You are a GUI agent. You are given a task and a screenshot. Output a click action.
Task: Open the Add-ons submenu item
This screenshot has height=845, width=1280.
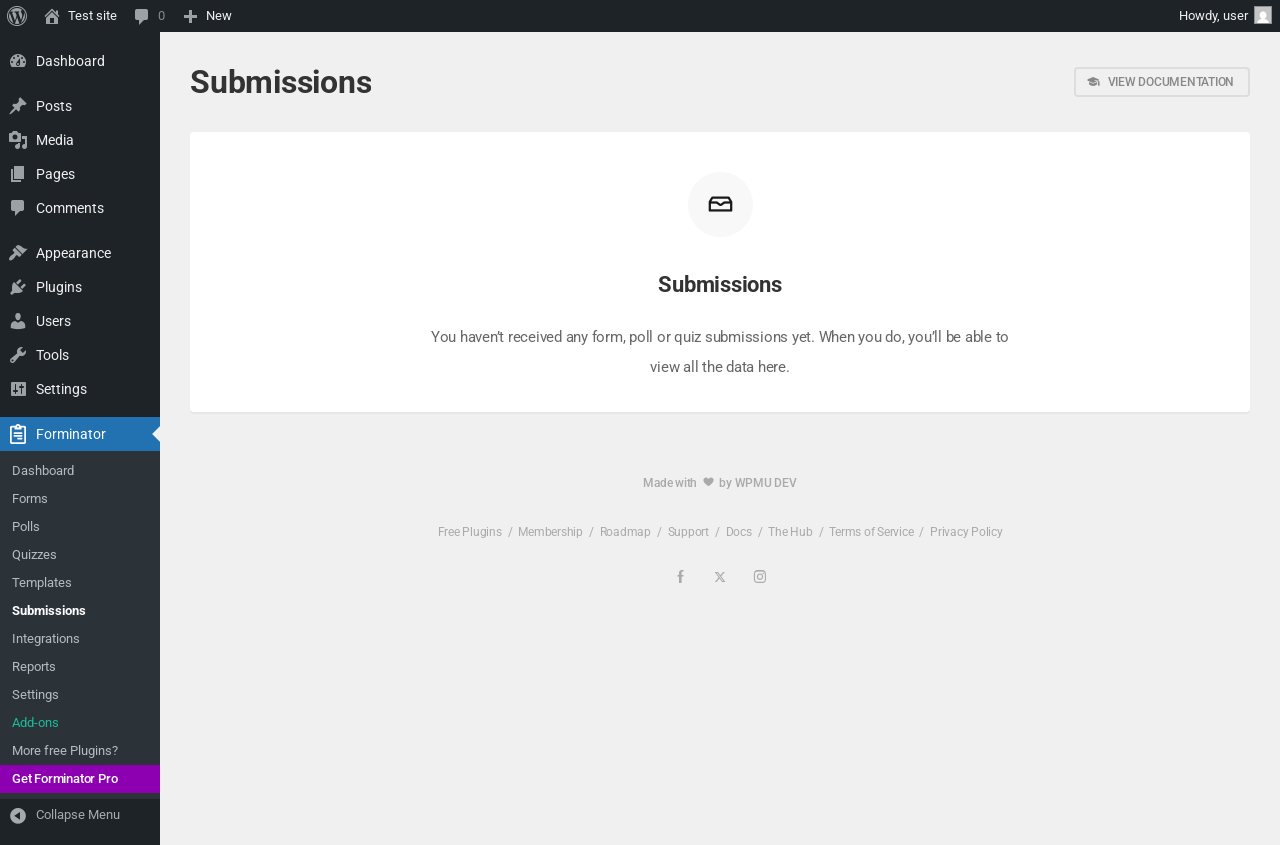(x=35, y=723)
